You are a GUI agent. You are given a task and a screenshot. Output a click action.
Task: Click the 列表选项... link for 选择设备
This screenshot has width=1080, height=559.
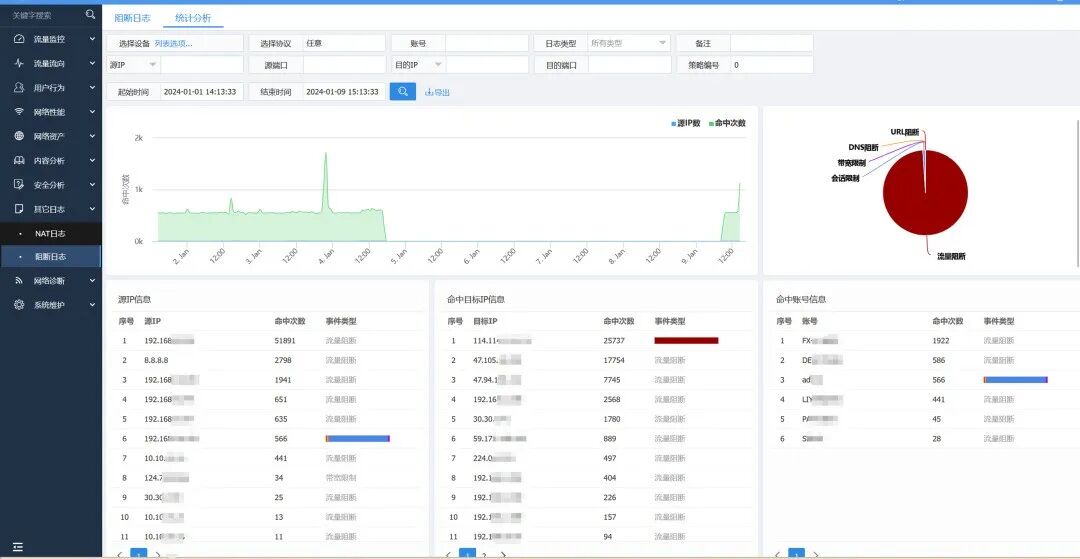(174, 43)
